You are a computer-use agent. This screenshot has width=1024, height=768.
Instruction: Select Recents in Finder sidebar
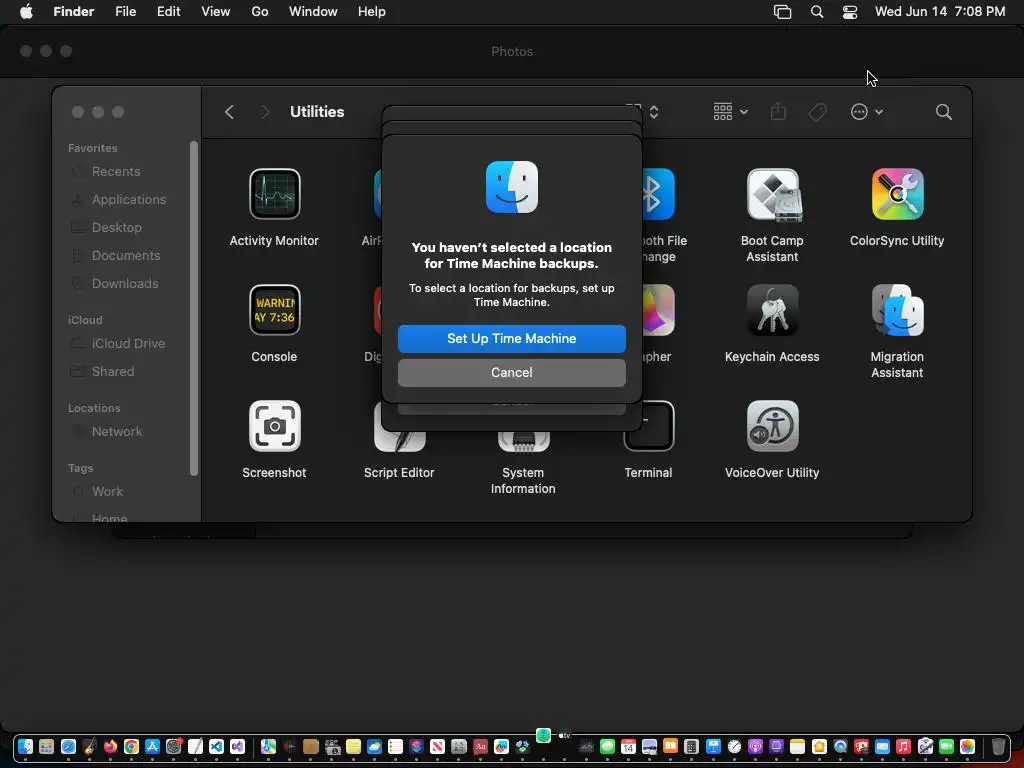pos(116,172)
